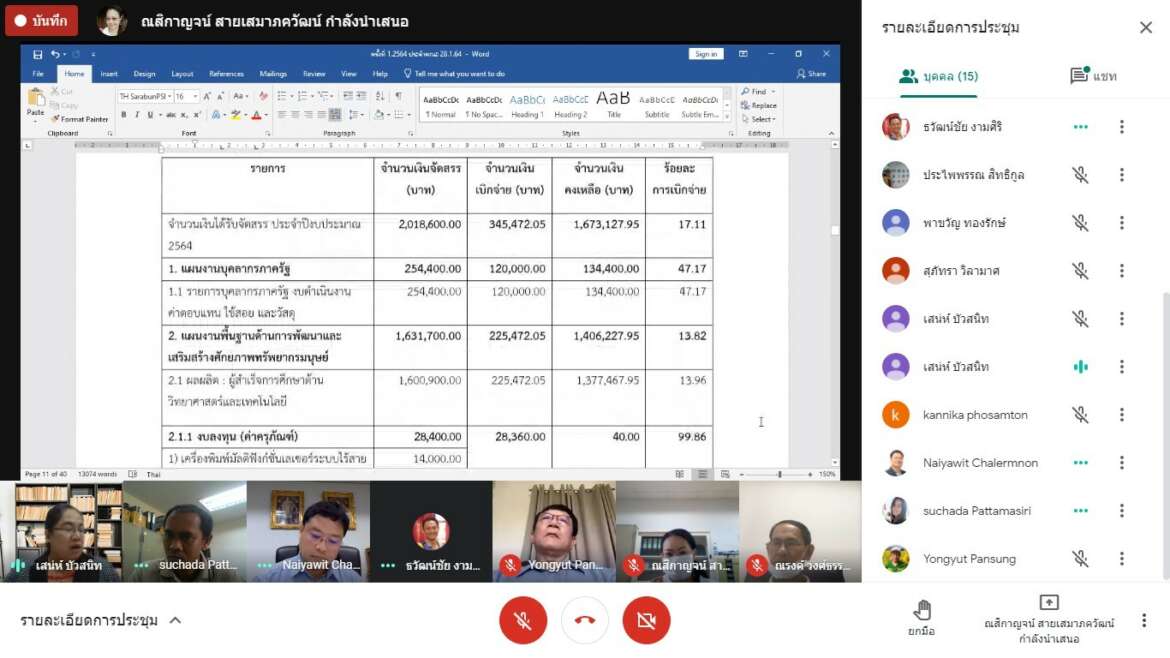Close the meeting details panel
The image size is (1170, 658).
coord(1145,28)
